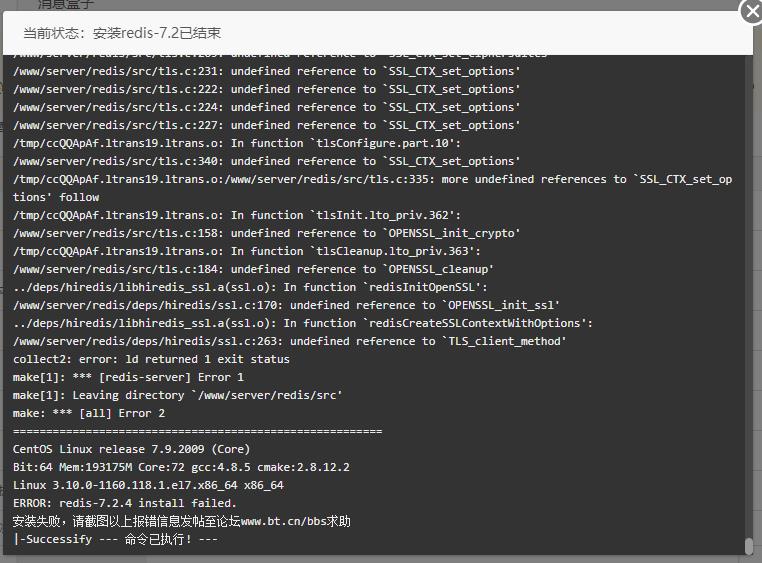Click the ssl.c:170 OPENSSL_init_ssl error line

click(286, 305)
